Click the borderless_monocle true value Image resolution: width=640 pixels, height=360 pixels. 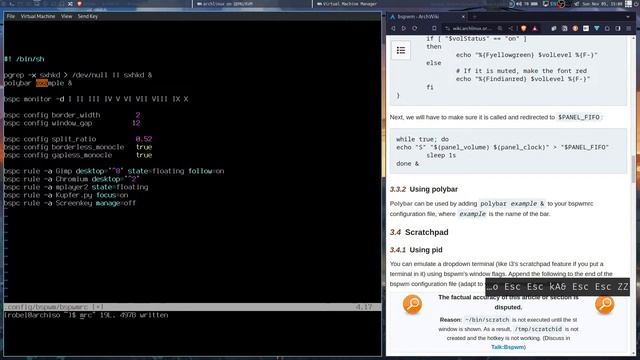(x=144, y=147)
